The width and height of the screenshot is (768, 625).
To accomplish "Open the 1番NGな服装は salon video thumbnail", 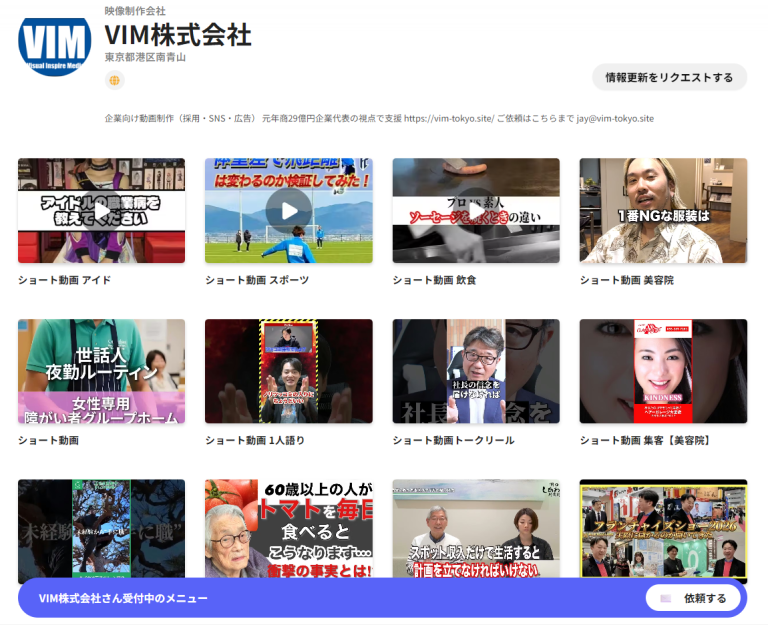I will click(663, 210).
